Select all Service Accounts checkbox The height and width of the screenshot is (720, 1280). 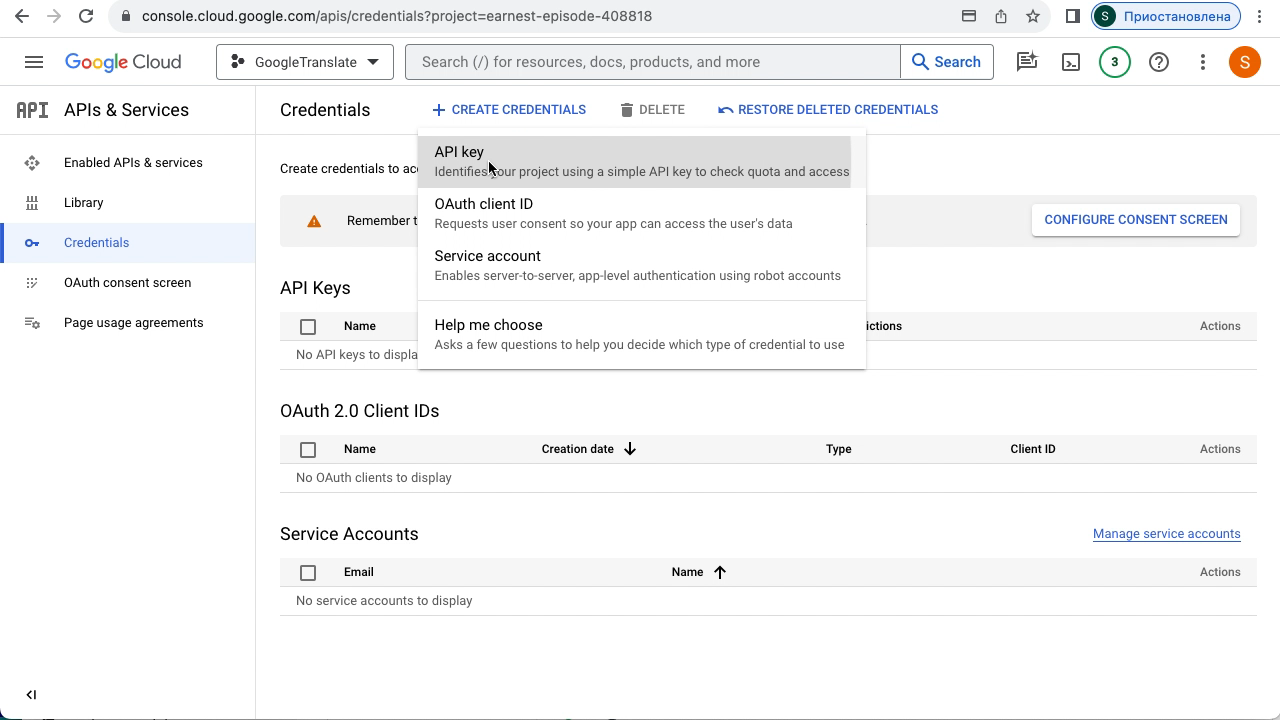[x=308, y=573]
